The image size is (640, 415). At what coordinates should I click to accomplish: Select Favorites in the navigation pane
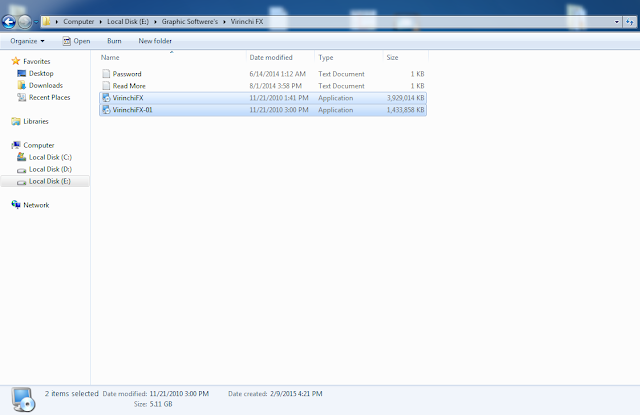(37, 61)
